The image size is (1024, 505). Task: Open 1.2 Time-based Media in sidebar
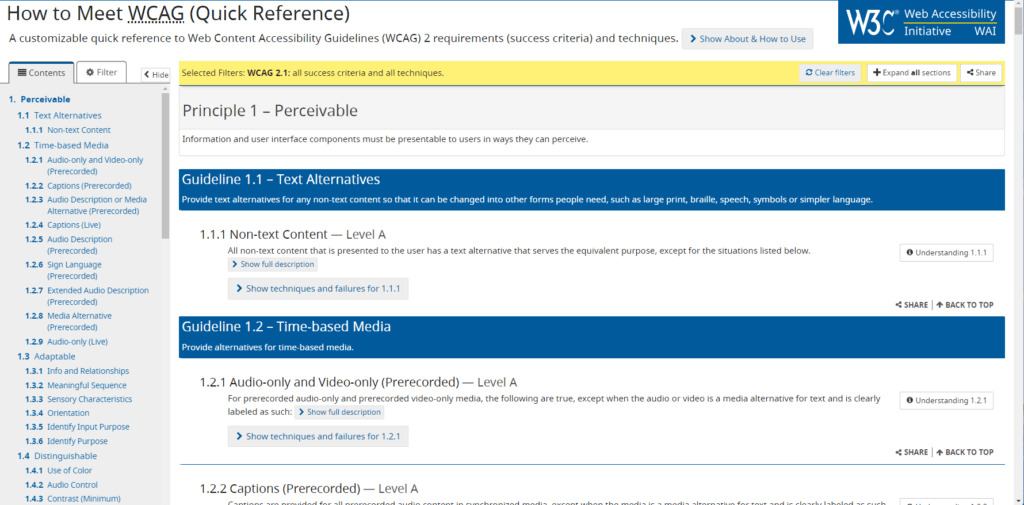click(x=63, y=146)
